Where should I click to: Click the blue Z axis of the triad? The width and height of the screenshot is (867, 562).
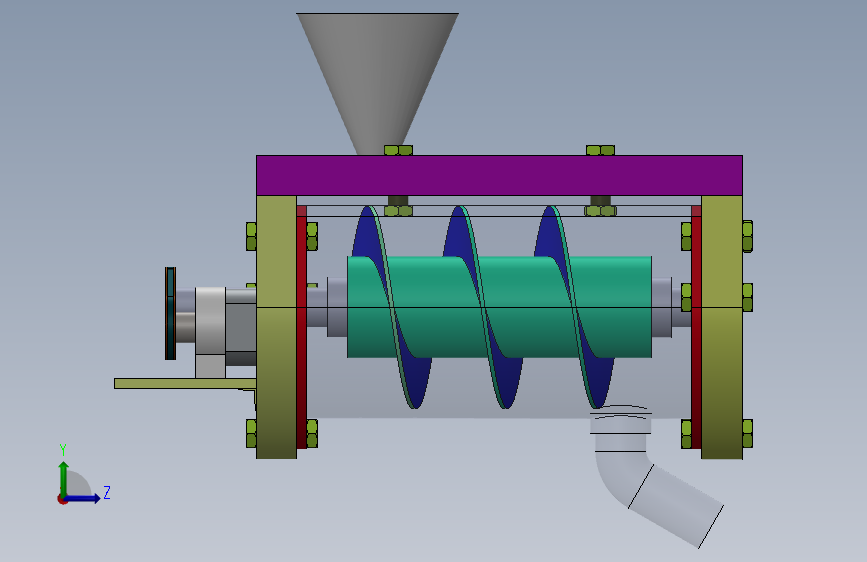(84, 498)
